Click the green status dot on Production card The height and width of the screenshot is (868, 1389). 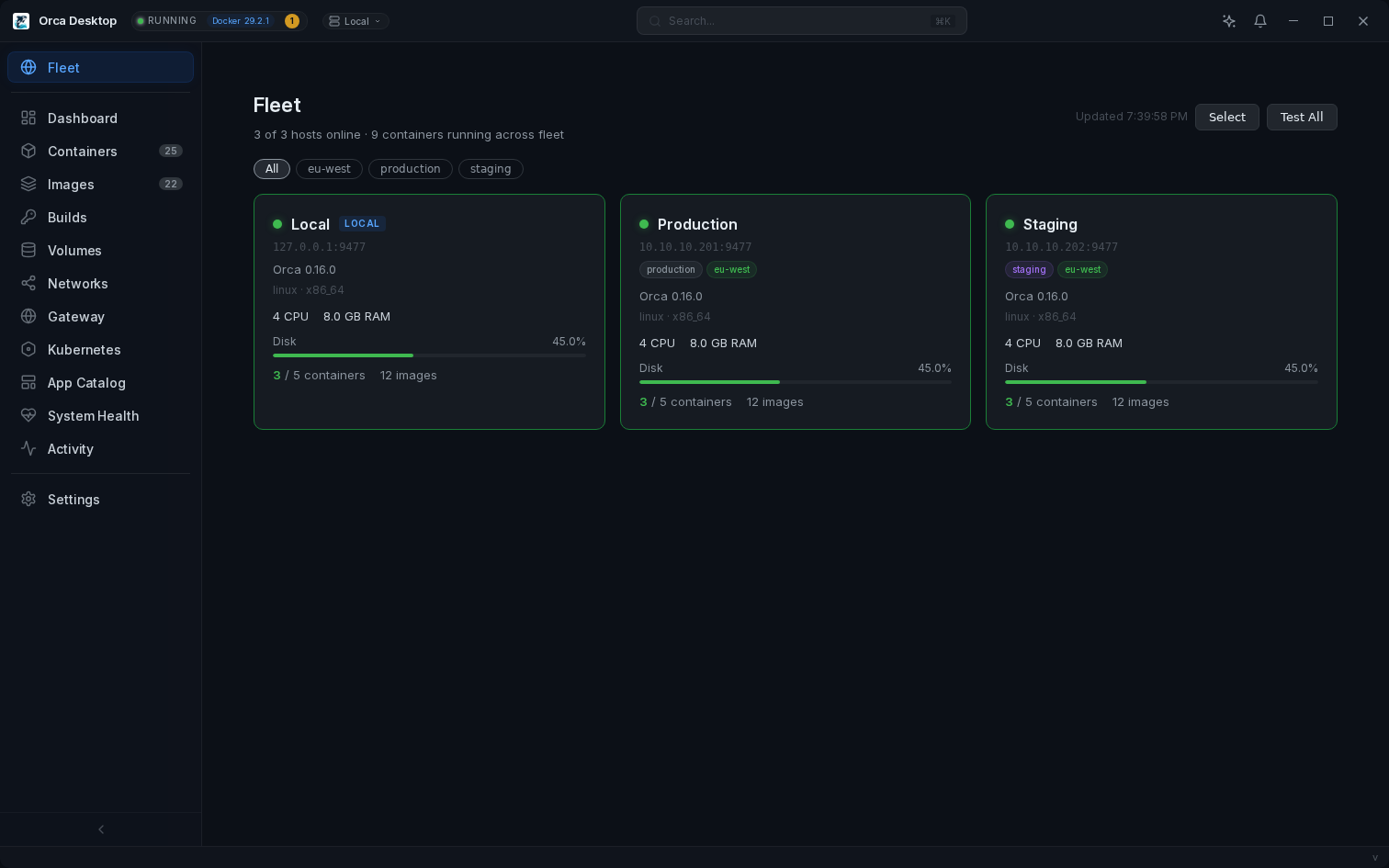(x=644, y=224)
